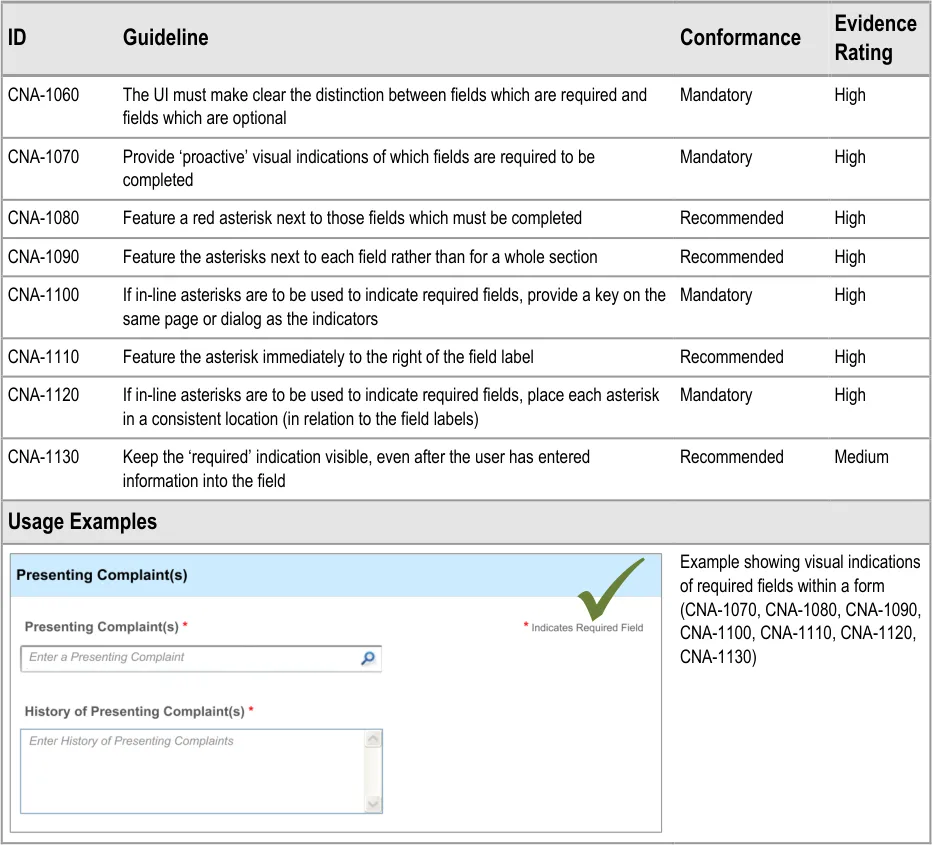Image resolution: width=932 pixels, height=845 pixels.
Task: Click the Recommended cell for CNA-1080
Action: tap(731, 218)
